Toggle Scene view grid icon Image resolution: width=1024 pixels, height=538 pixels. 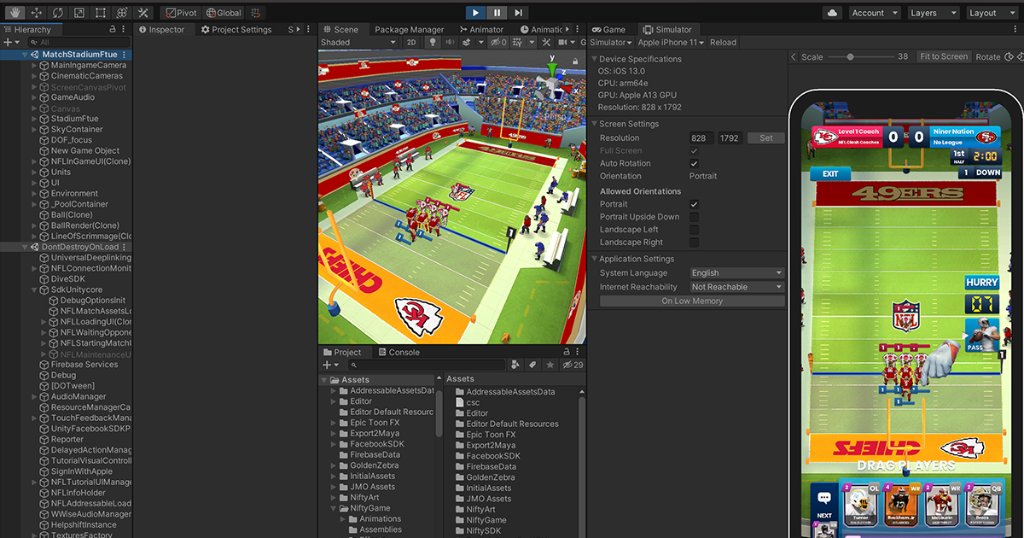tap(517, 42)
